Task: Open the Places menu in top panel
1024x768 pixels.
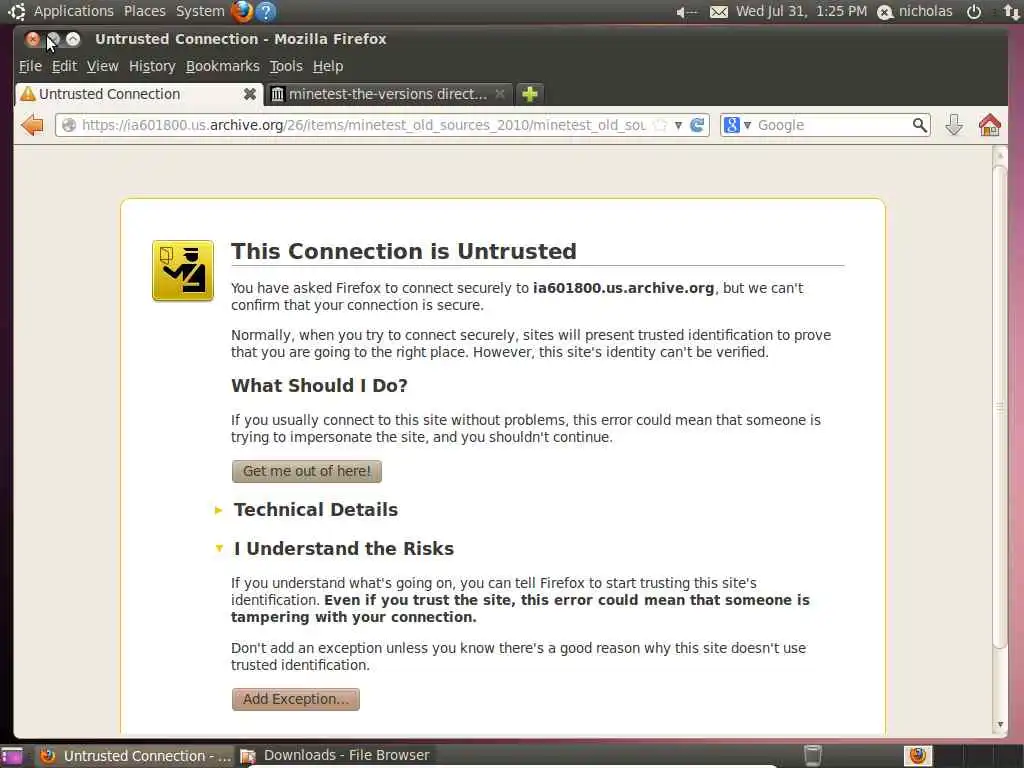Action: coord(144,11)
